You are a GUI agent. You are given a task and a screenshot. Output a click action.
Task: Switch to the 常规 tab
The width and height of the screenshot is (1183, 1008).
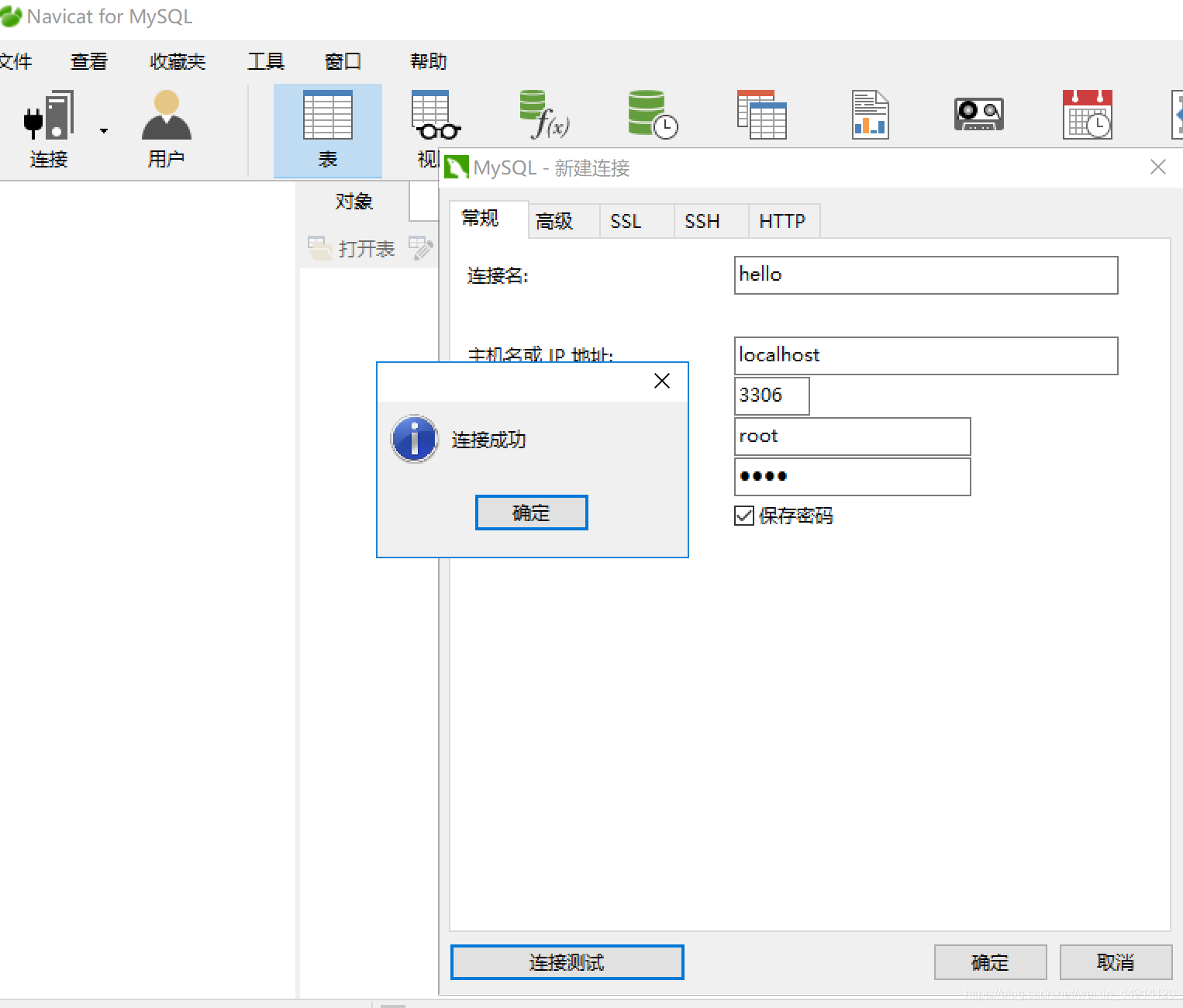489,219
